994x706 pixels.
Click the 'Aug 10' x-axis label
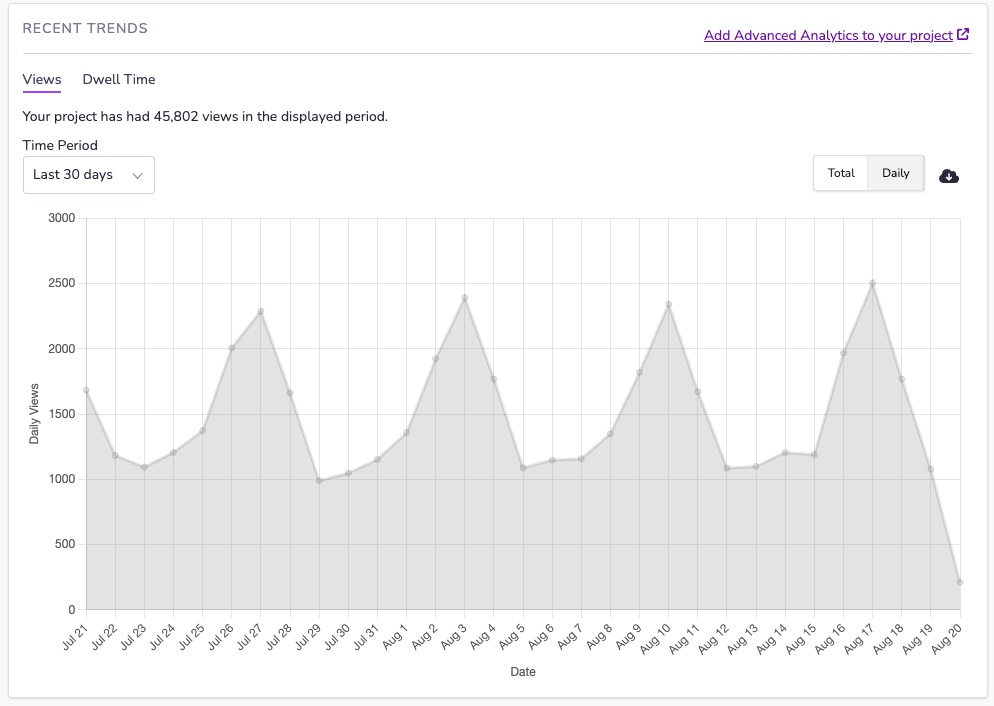654,638
